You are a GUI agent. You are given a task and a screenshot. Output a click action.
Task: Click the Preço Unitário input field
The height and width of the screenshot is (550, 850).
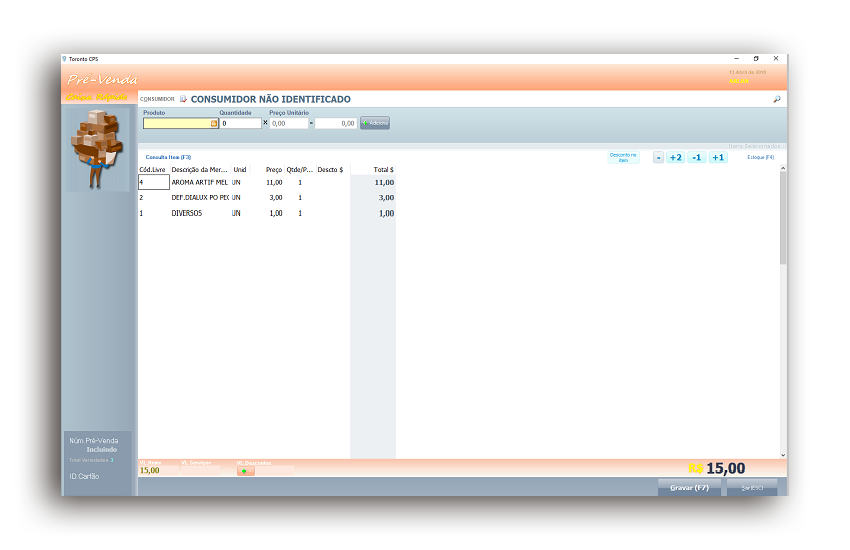289,124
